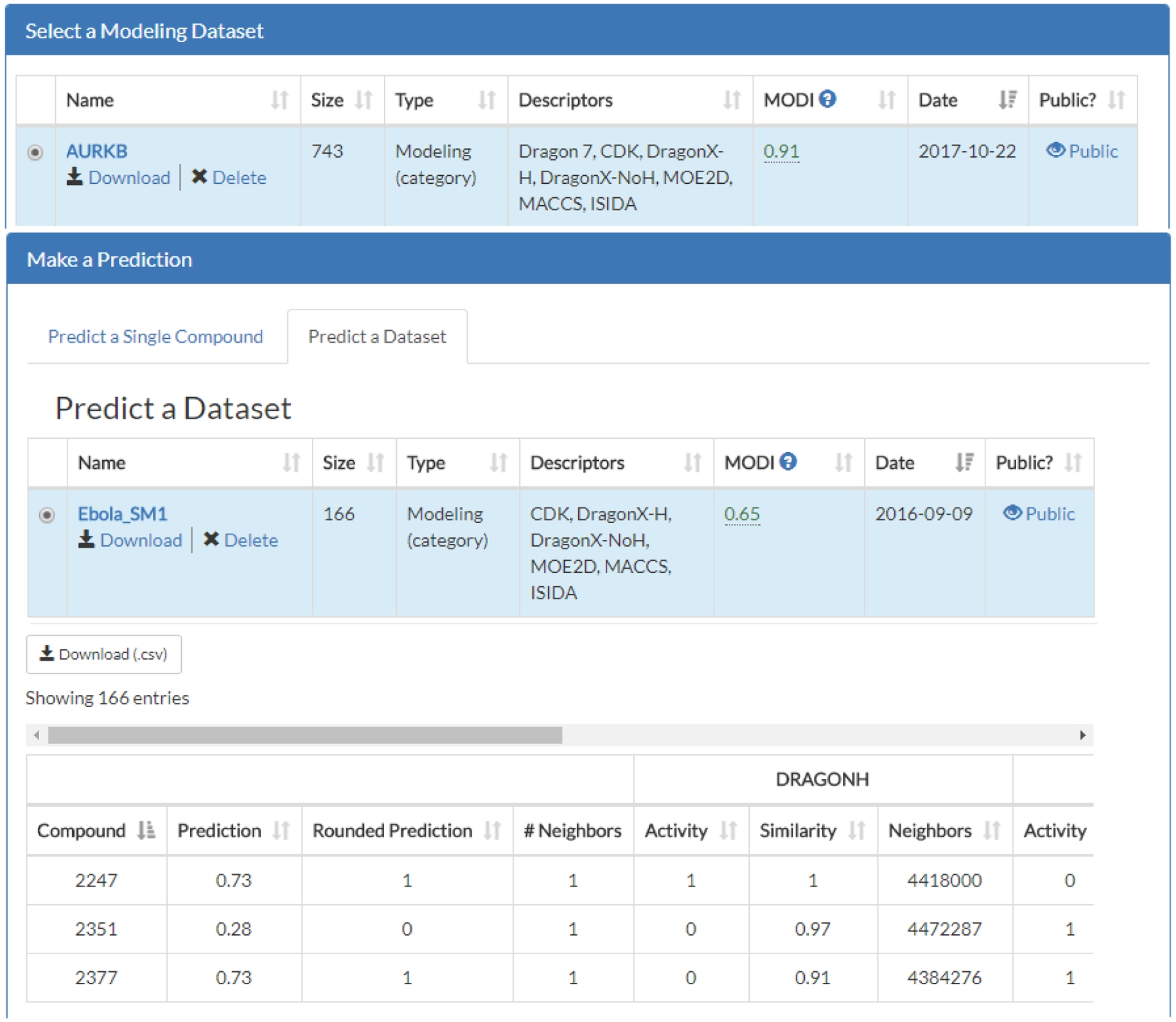Open the Ebola_SM1 dataset link
1176x1022 pixels.
tap(123, 513)
